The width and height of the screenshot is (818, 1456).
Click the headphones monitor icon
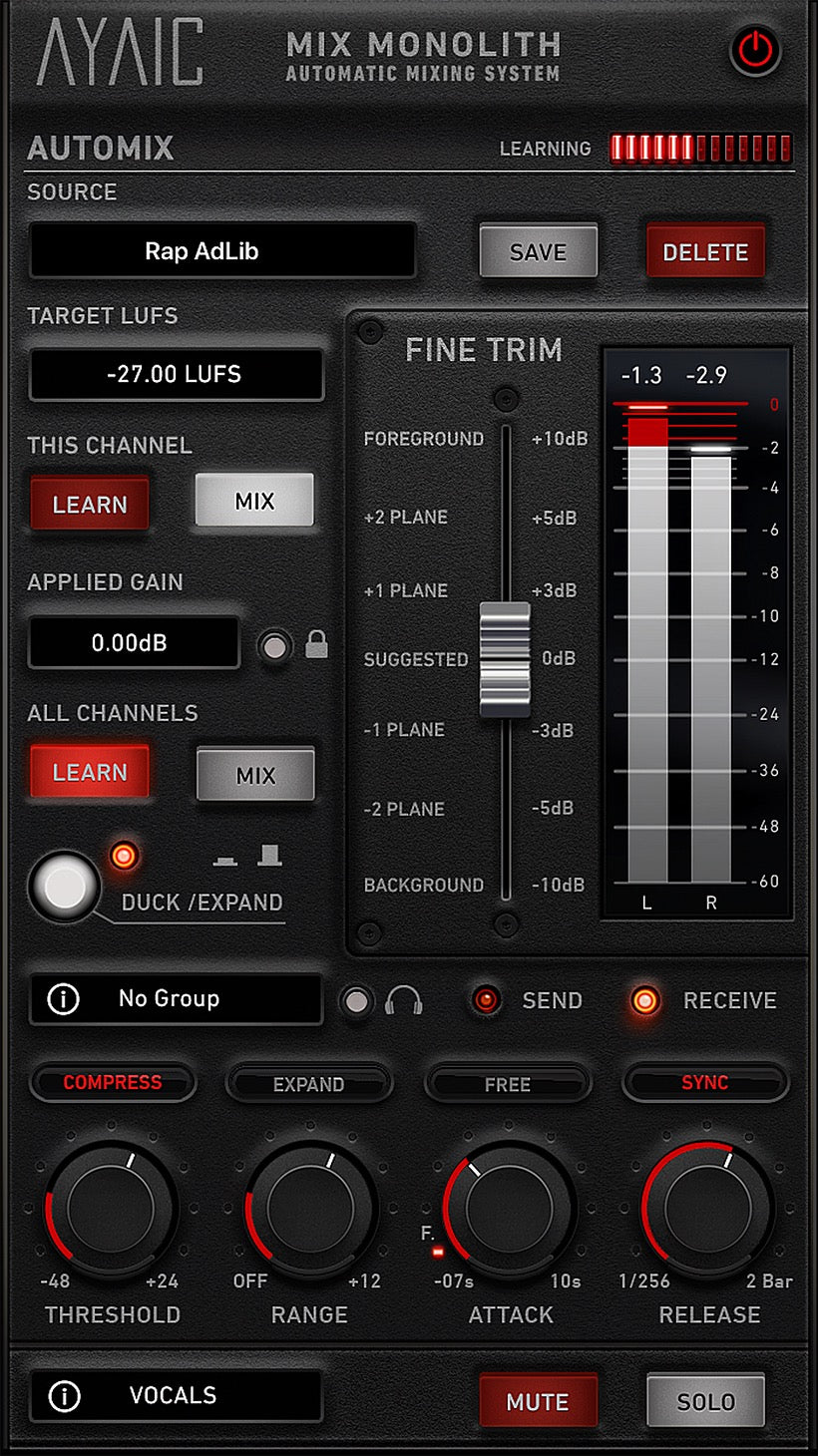[x=404, y=1000]
